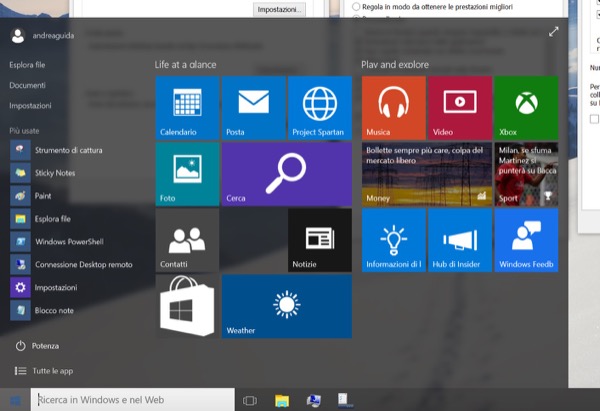Click Impostazioni button in background window
The width and height of the screenshot is (600, 411).
[x=279, y=10]
